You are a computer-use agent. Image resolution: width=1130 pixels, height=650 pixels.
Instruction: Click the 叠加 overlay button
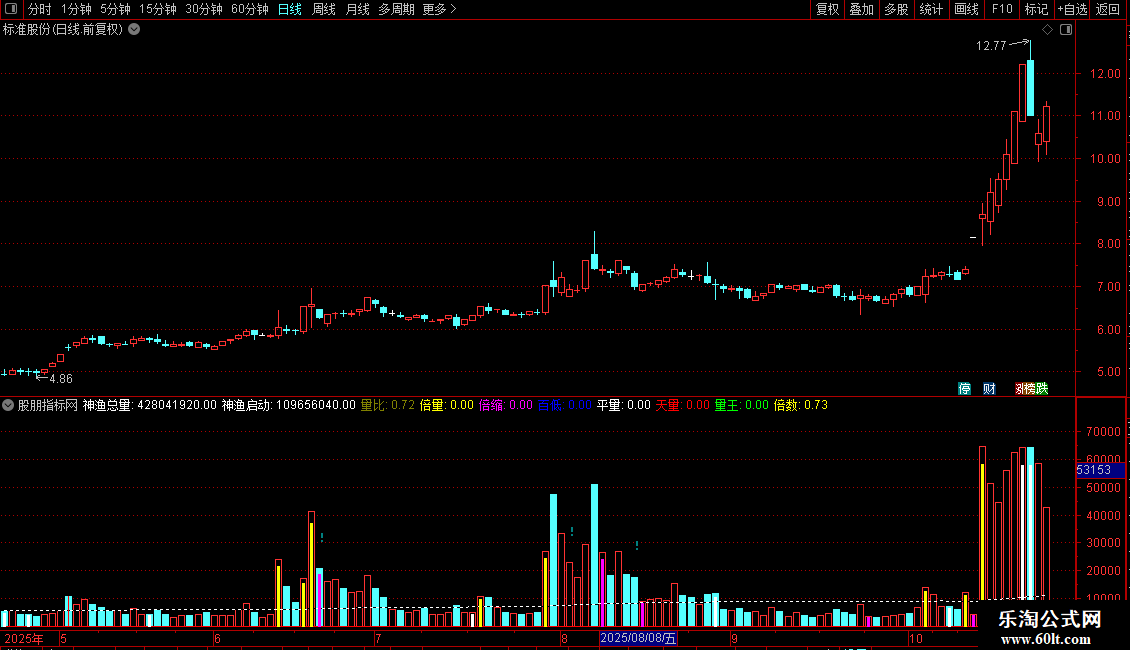tap(861, 9)
